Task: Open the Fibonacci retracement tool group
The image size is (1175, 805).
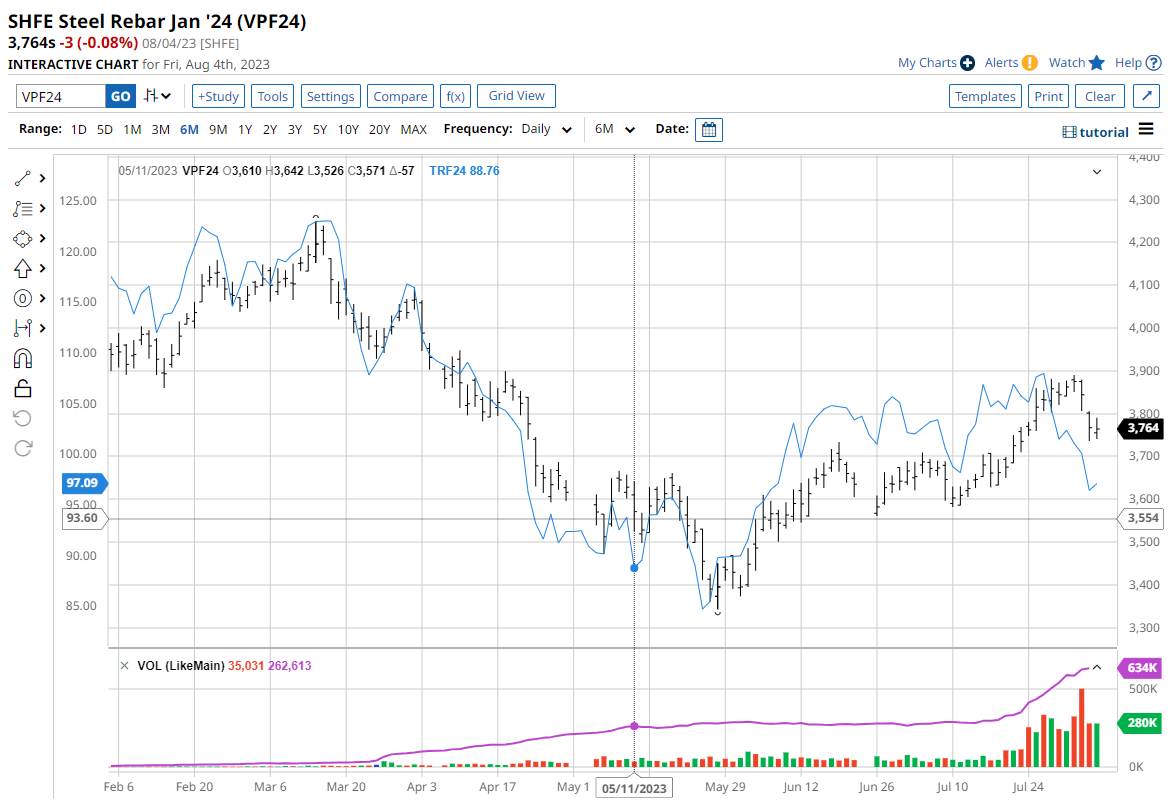Action: point(22,209)
